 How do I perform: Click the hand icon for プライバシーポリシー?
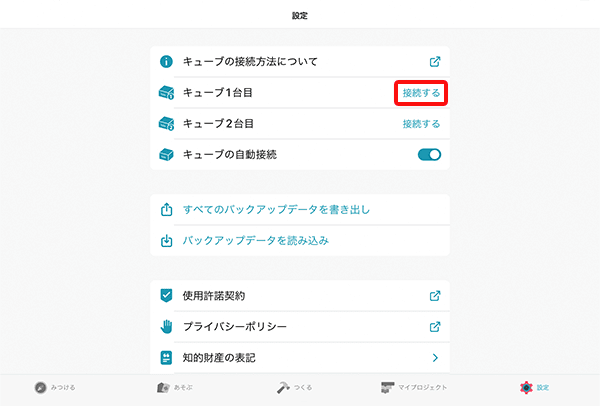coord(167,326)
